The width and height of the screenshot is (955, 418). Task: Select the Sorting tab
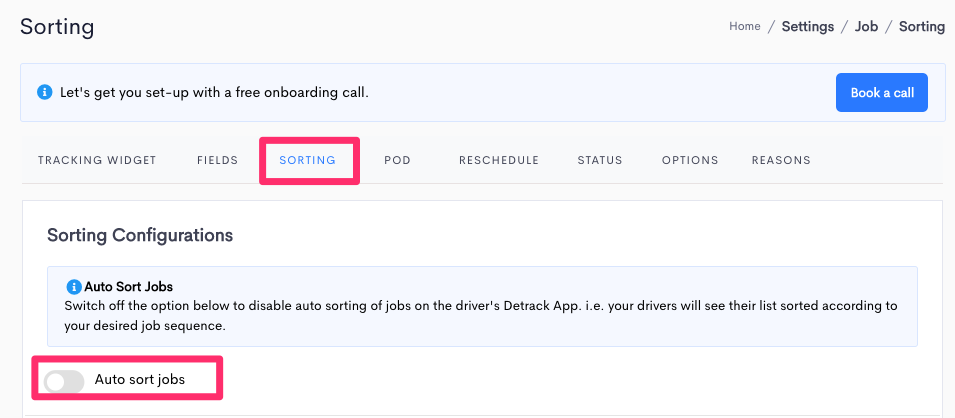pos(308,160)
